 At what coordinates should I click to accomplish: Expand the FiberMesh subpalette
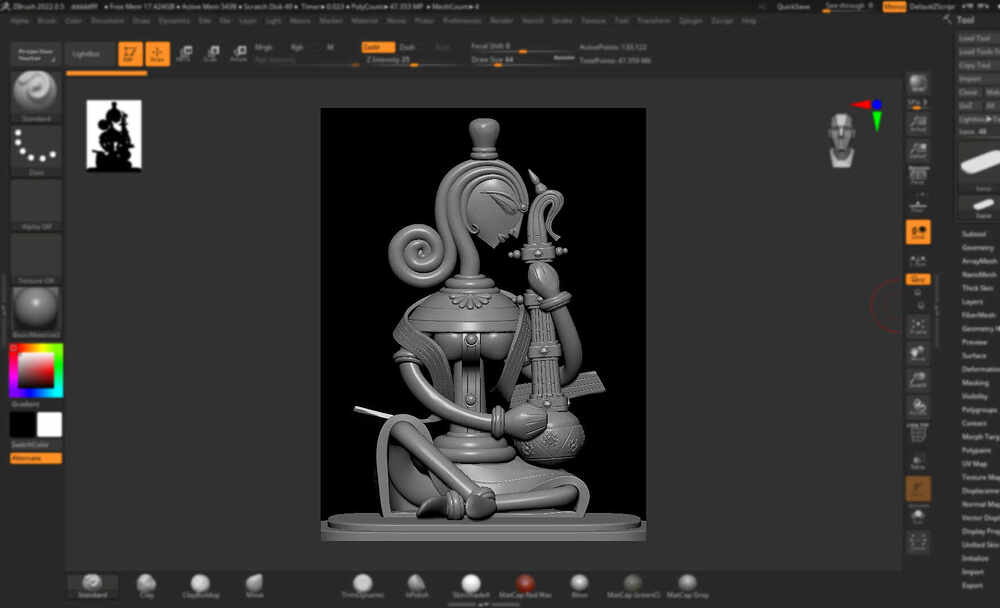(x=978, y=315)
